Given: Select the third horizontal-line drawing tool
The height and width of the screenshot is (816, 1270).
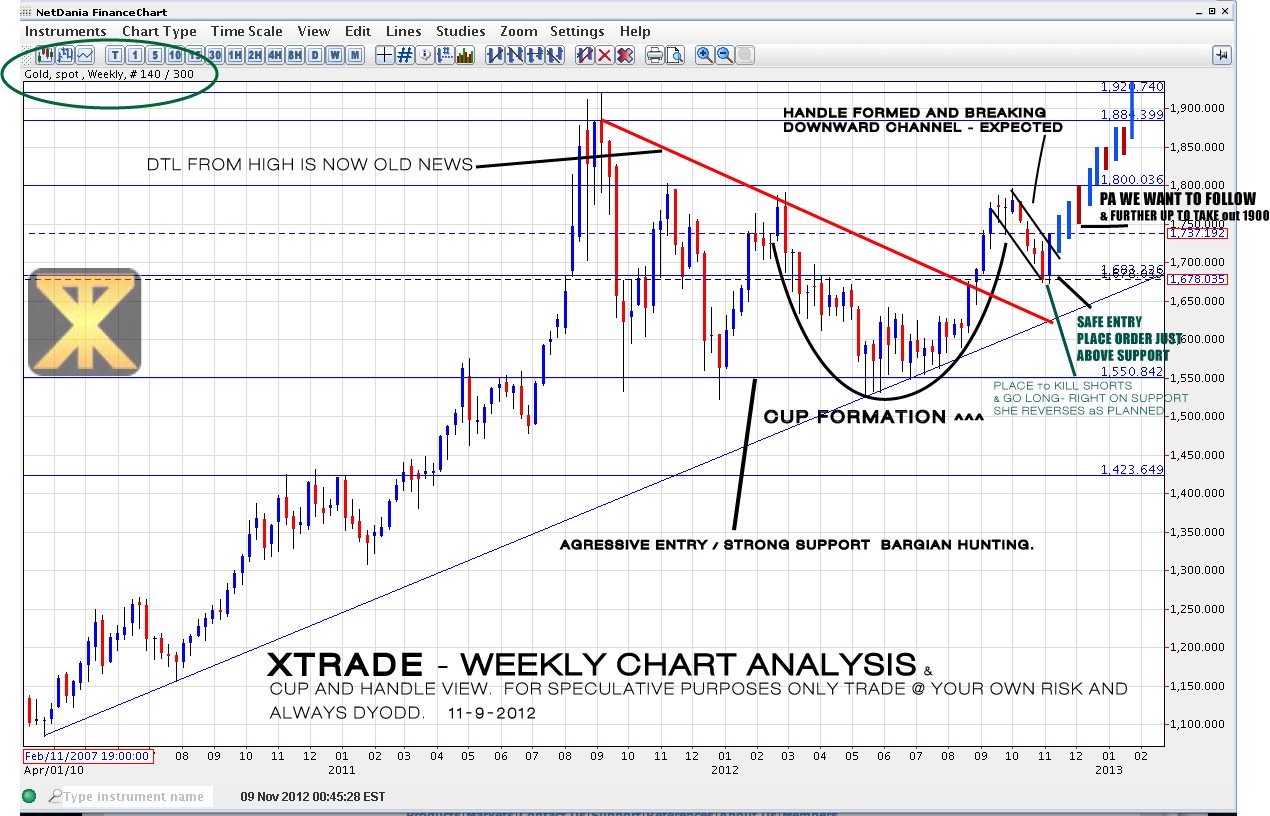Looking at the screenshot, I should 534,55.
